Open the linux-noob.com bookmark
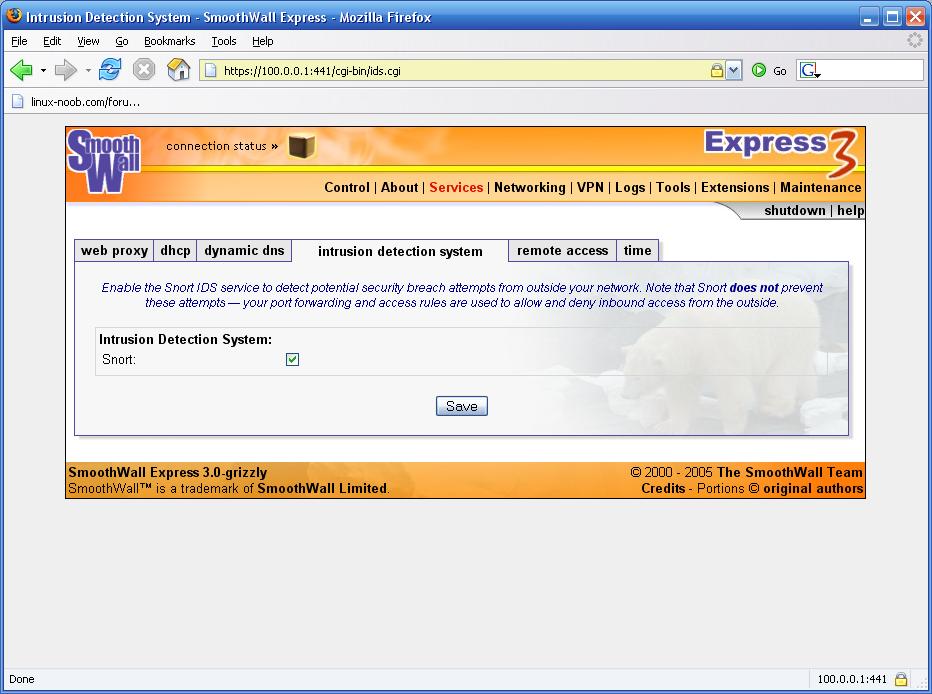The width and height of the screenshot is (932, 694). pyautogui.click(x=77, y=102)
